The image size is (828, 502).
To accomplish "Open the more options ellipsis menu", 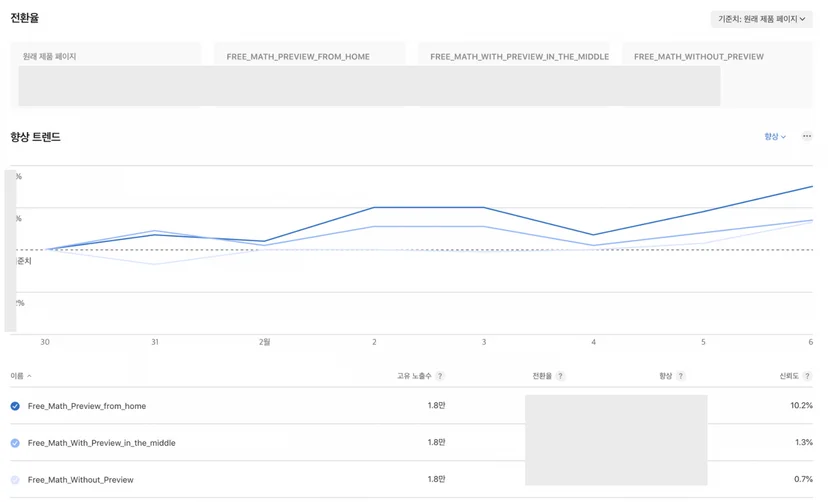I will (x=806, y=136).
